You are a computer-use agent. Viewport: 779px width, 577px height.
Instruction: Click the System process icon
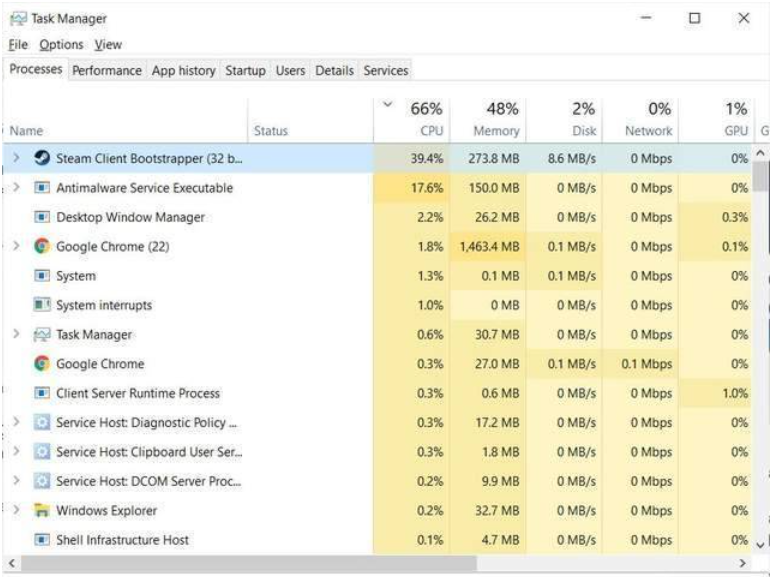pos(42,275)
